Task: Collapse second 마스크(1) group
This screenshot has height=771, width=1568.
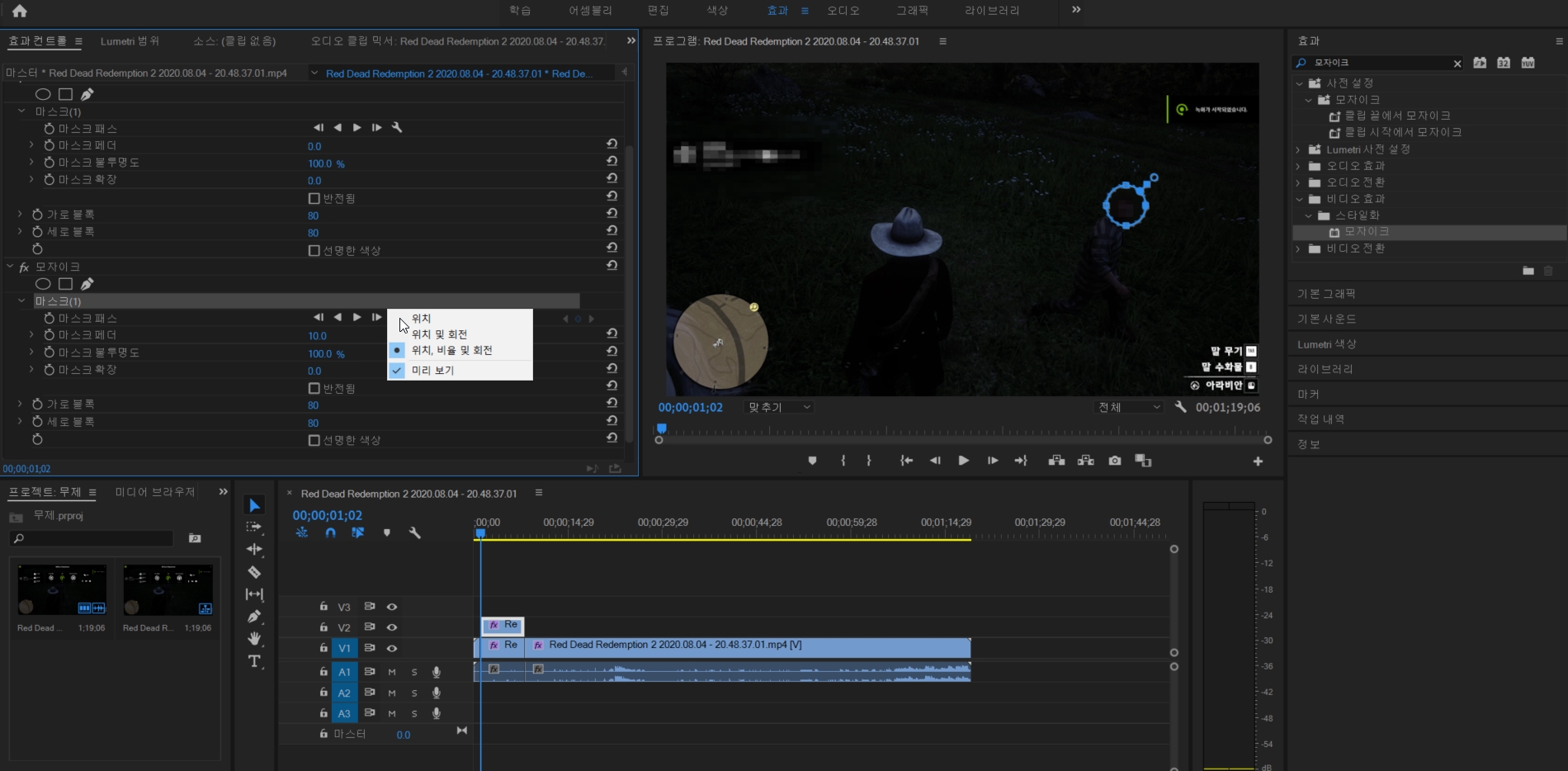Action: click(21, 301)
